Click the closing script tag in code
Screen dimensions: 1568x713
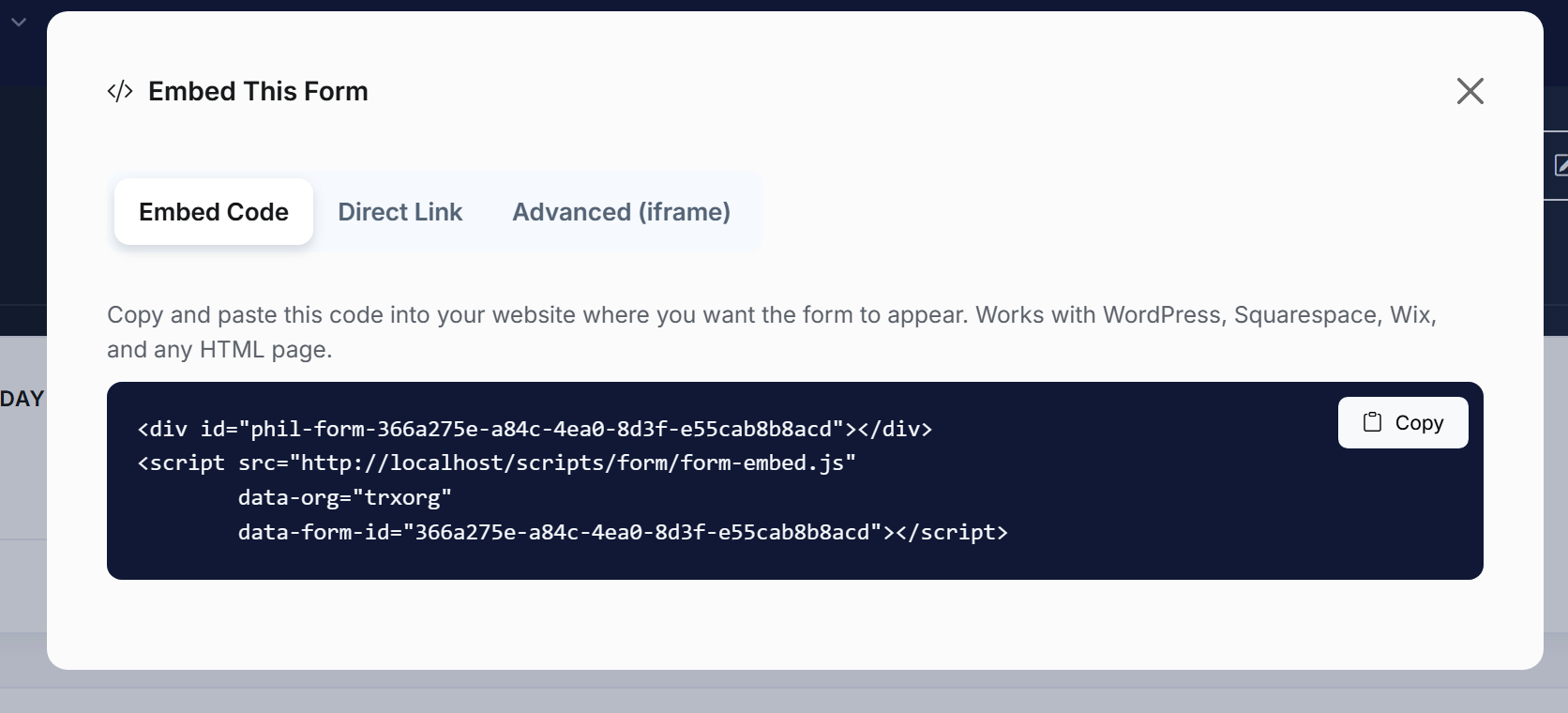(x=952, y=532)
